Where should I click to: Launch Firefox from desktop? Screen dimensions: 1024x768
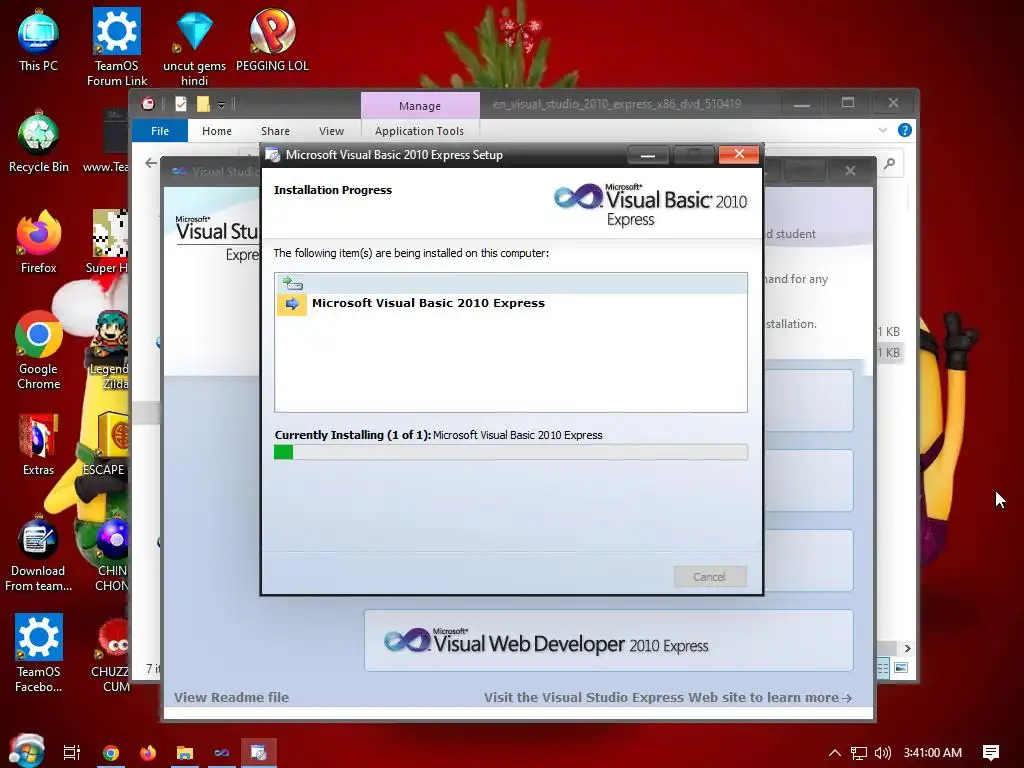tap(39, 242)
